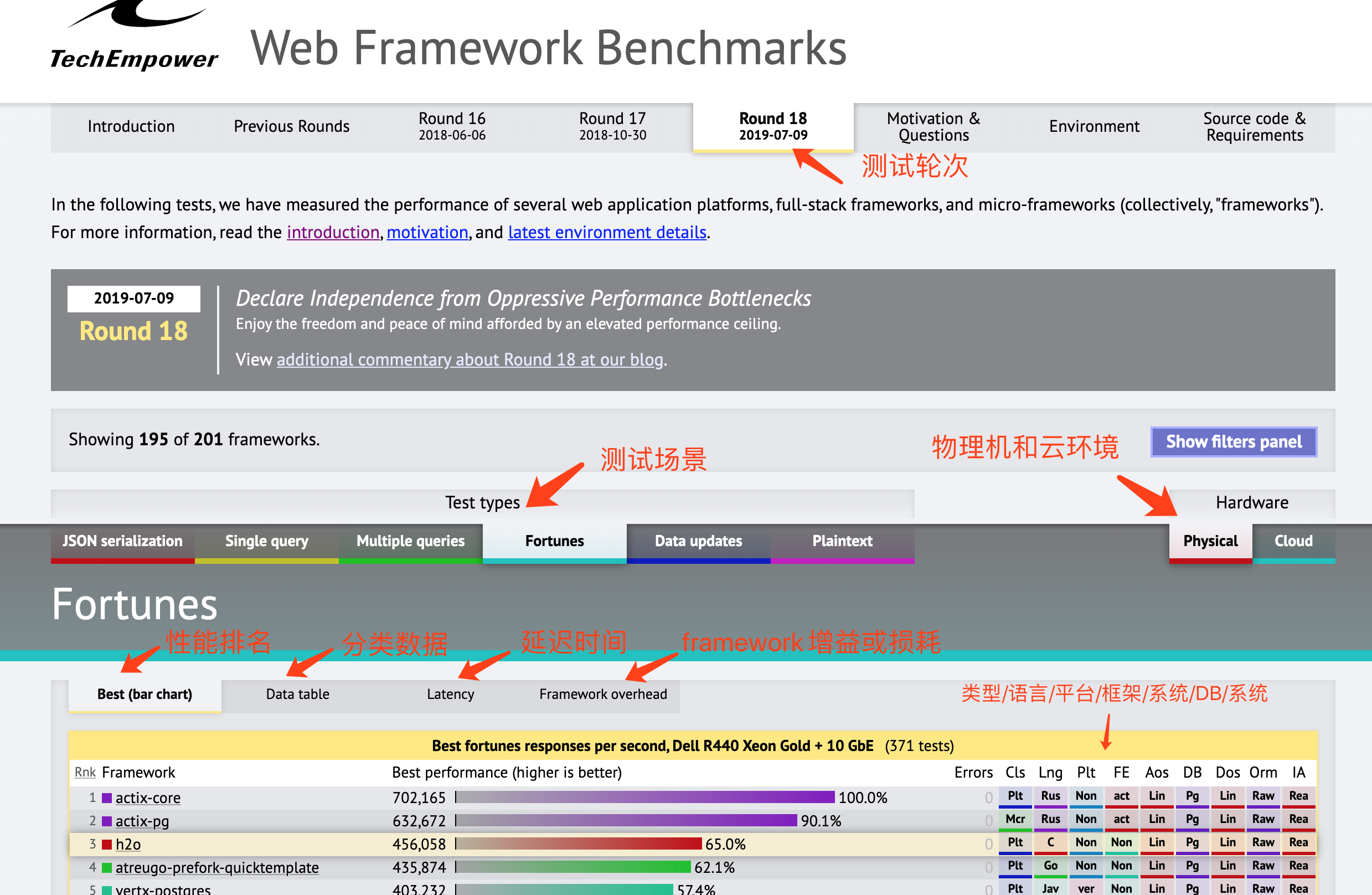The width and height of the screenshot is (1372, 895).
Task: Click the TechEmpower logo
Action: [x=134, y=36]
